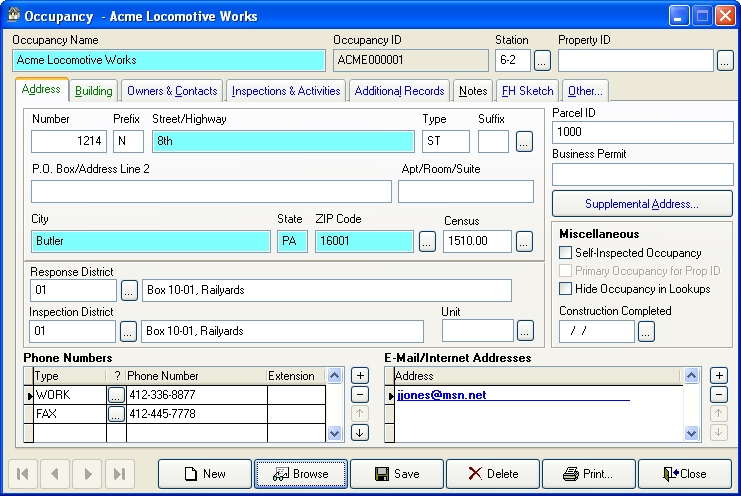The image size is (741, 496).
Task: Save the occupancy record
Action: click(x=397, y=473)
